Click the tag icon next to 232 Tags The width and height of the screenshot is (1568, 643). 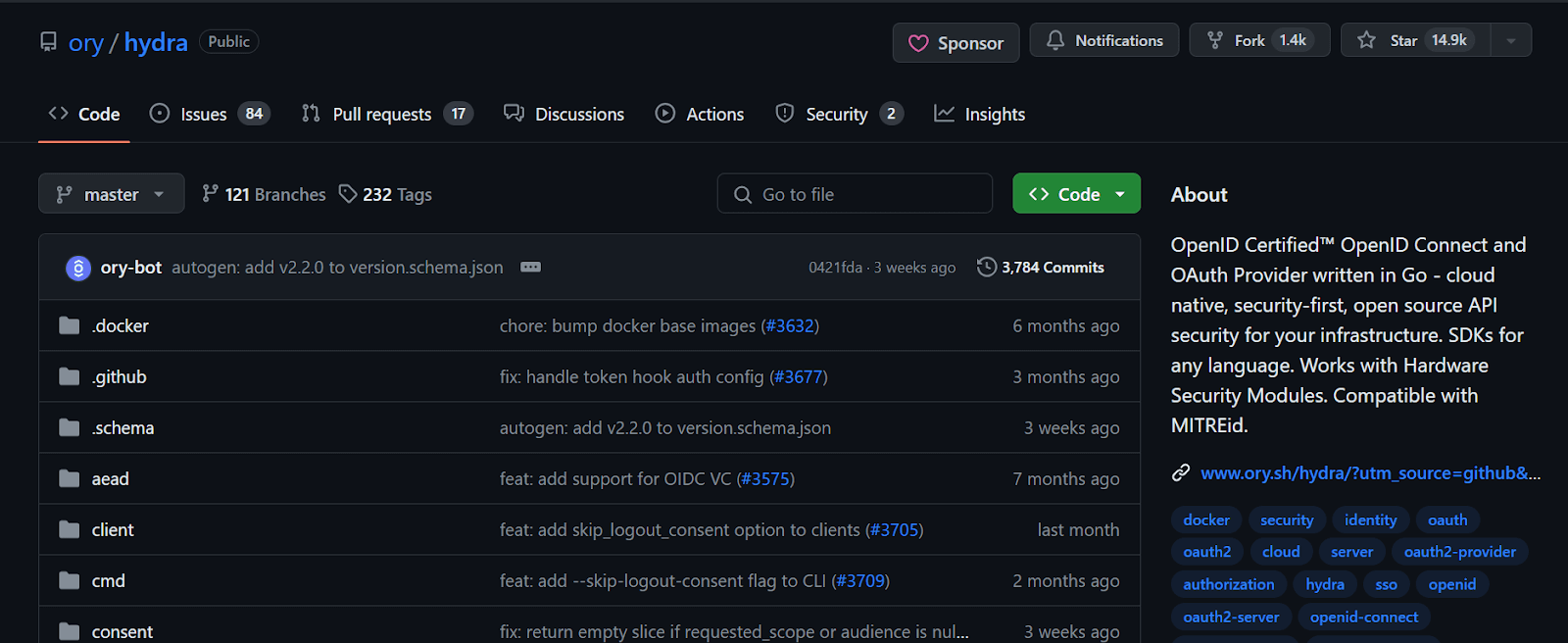pyautogui.click(x=348, y=194)
